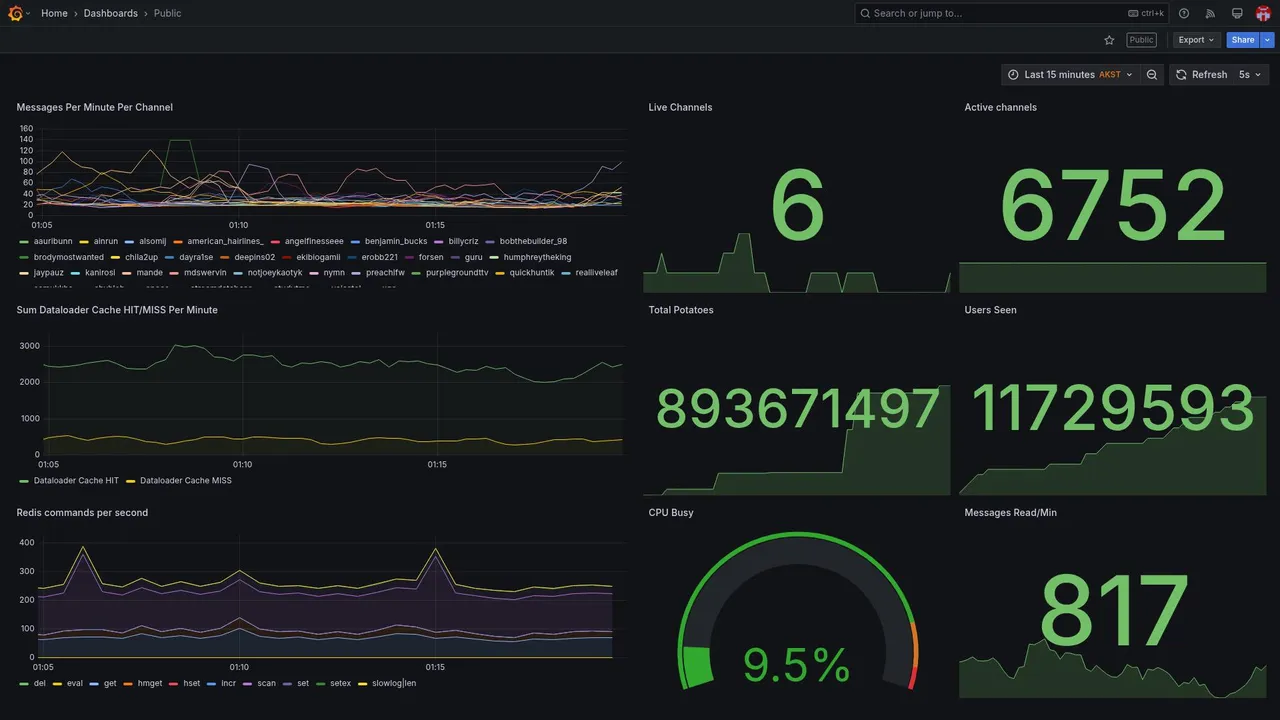This screenshot has width=1280, height=720.
Task: Toggle hset command in Redis legend
Action: [192, 684]
